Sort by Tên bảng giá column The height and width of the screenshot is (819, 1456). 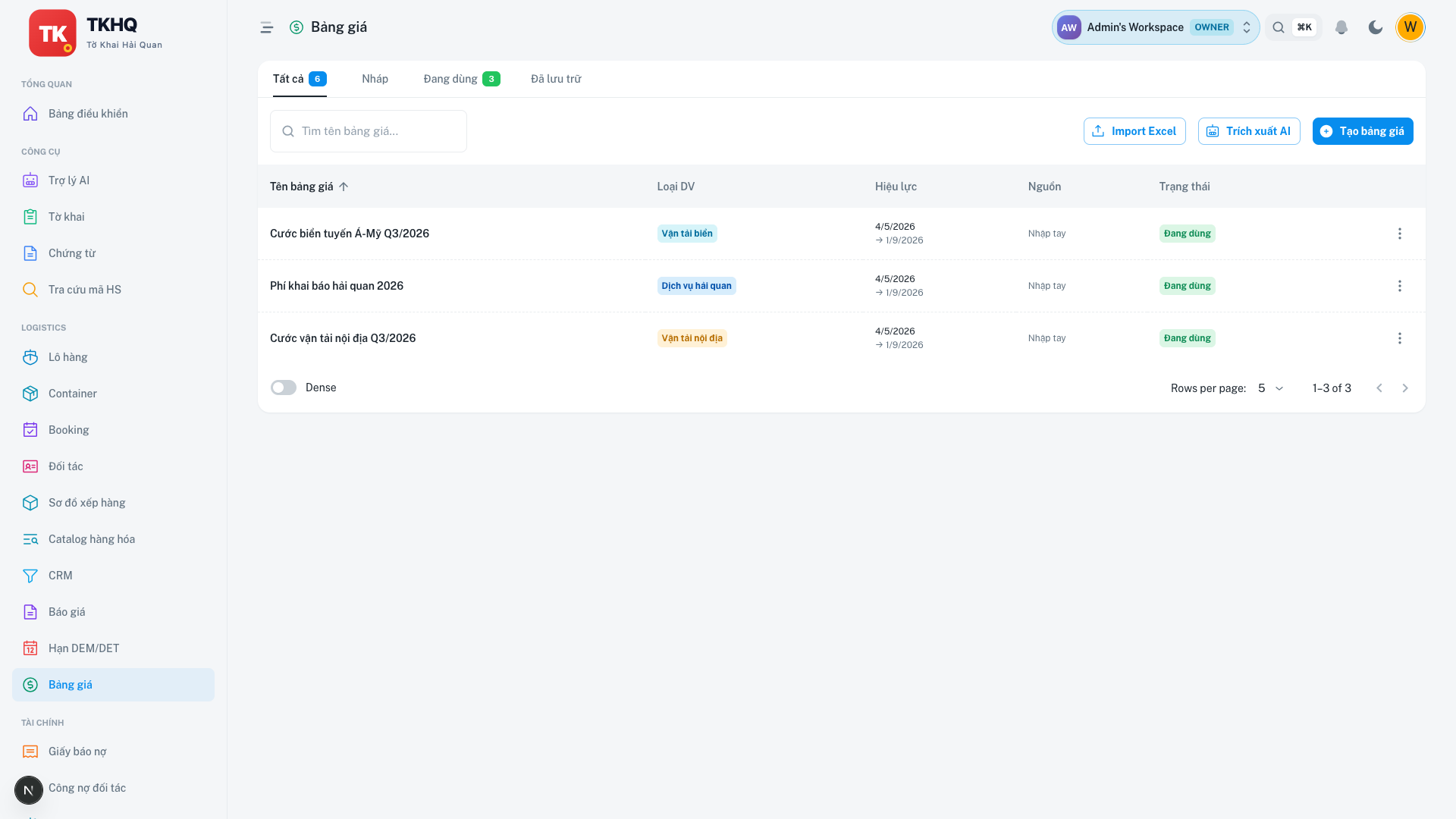pyautogui.click(x=309, y=187)
